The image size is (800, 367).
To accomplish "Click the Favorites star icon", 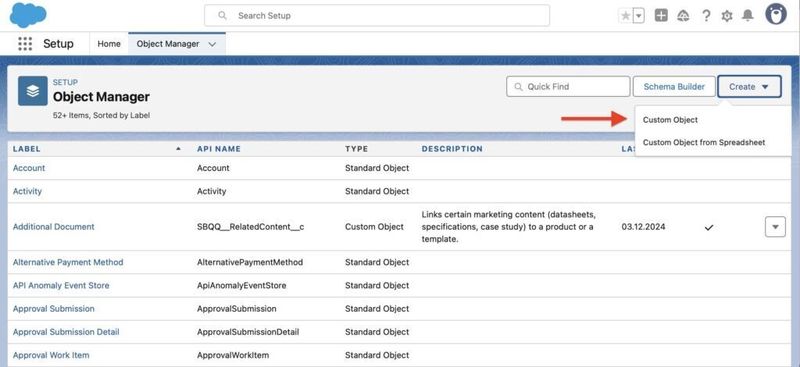I will (625, 16).
